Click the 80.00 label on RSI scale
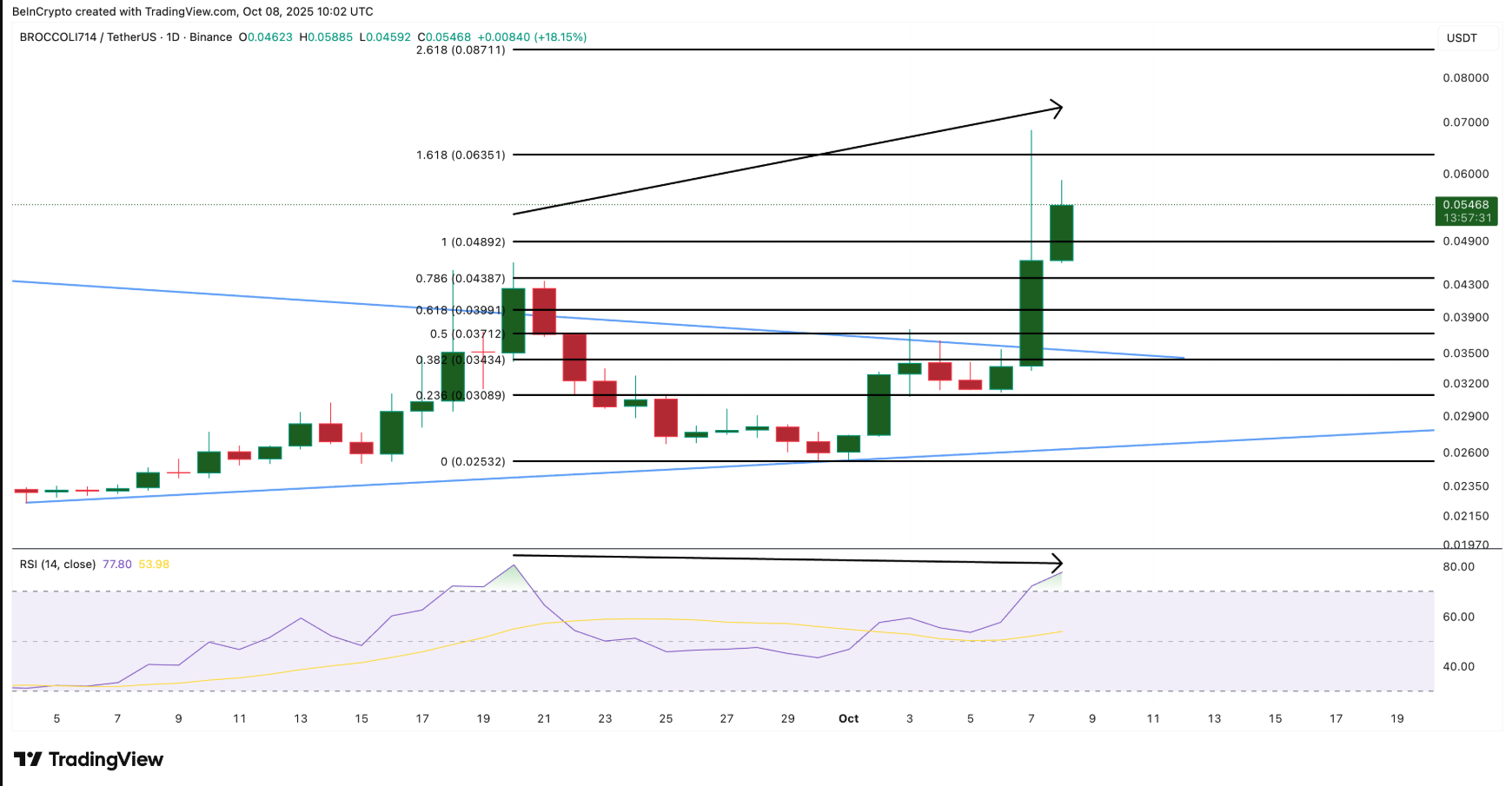1512x786 pixels. (1459, 567)
